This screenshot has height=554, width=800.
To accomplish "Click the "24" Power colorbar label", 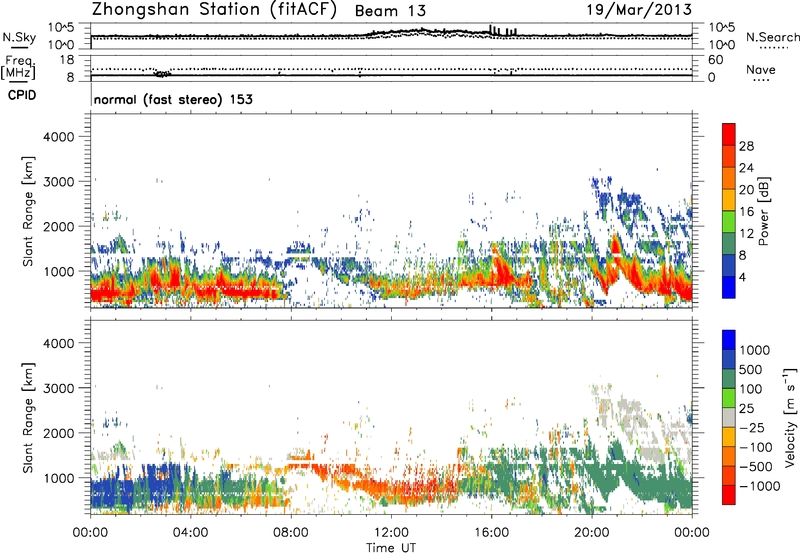I will (746, 168).
